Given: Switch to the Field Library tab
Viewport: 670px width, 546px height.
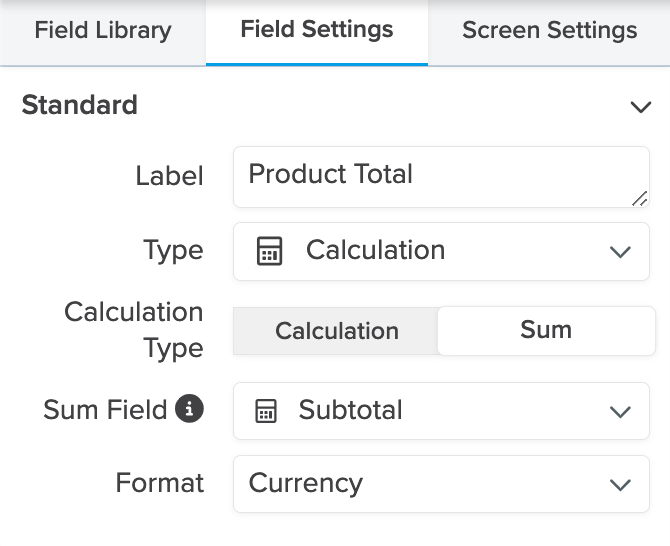Looking at the screenshot, I should tap(103, 31).
